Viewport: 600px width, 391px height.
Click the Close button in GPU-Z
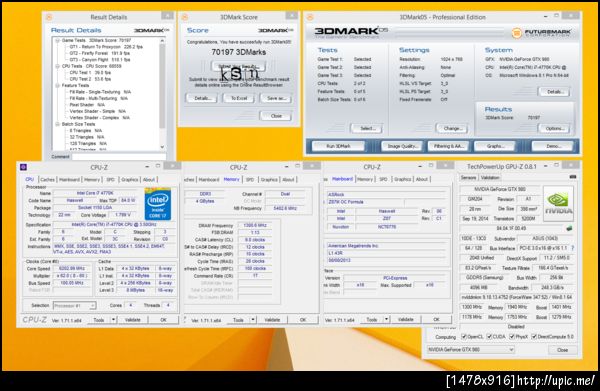(x=562, y=350)
